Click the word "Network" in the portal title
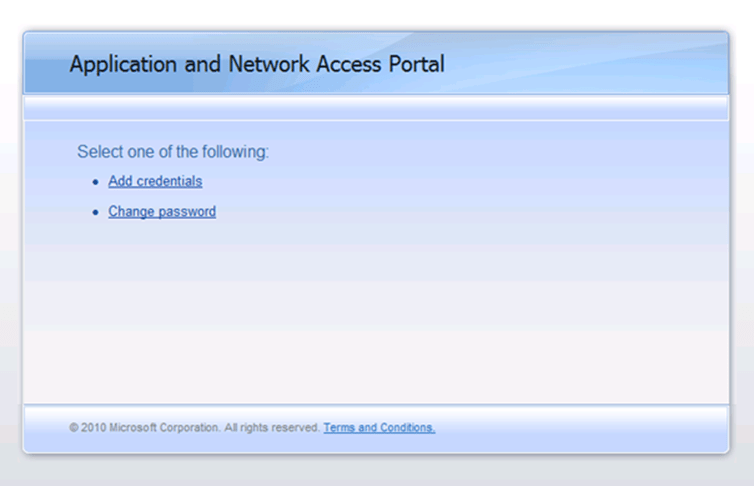Image resolution: width=754 pixels, height=486 pixels. (266, 64)
